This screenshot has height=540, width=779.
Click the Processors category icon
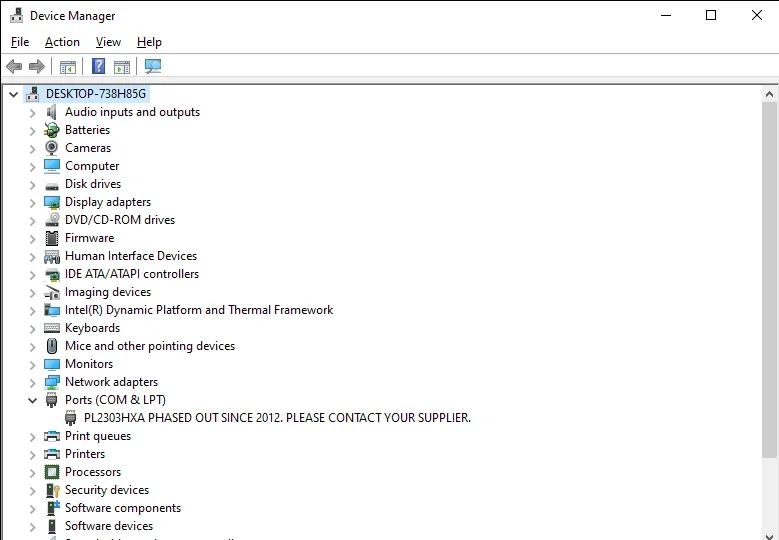(x=52, y=472)
